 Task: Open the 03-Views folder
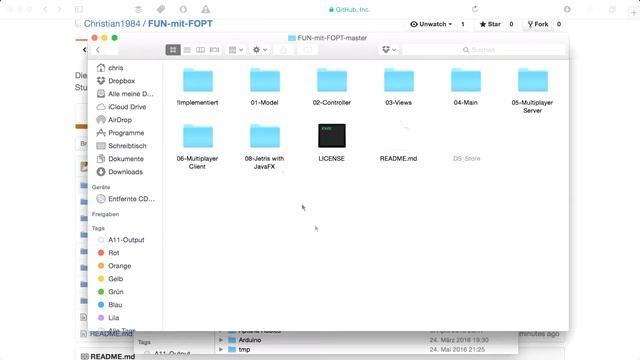point(399,80)
